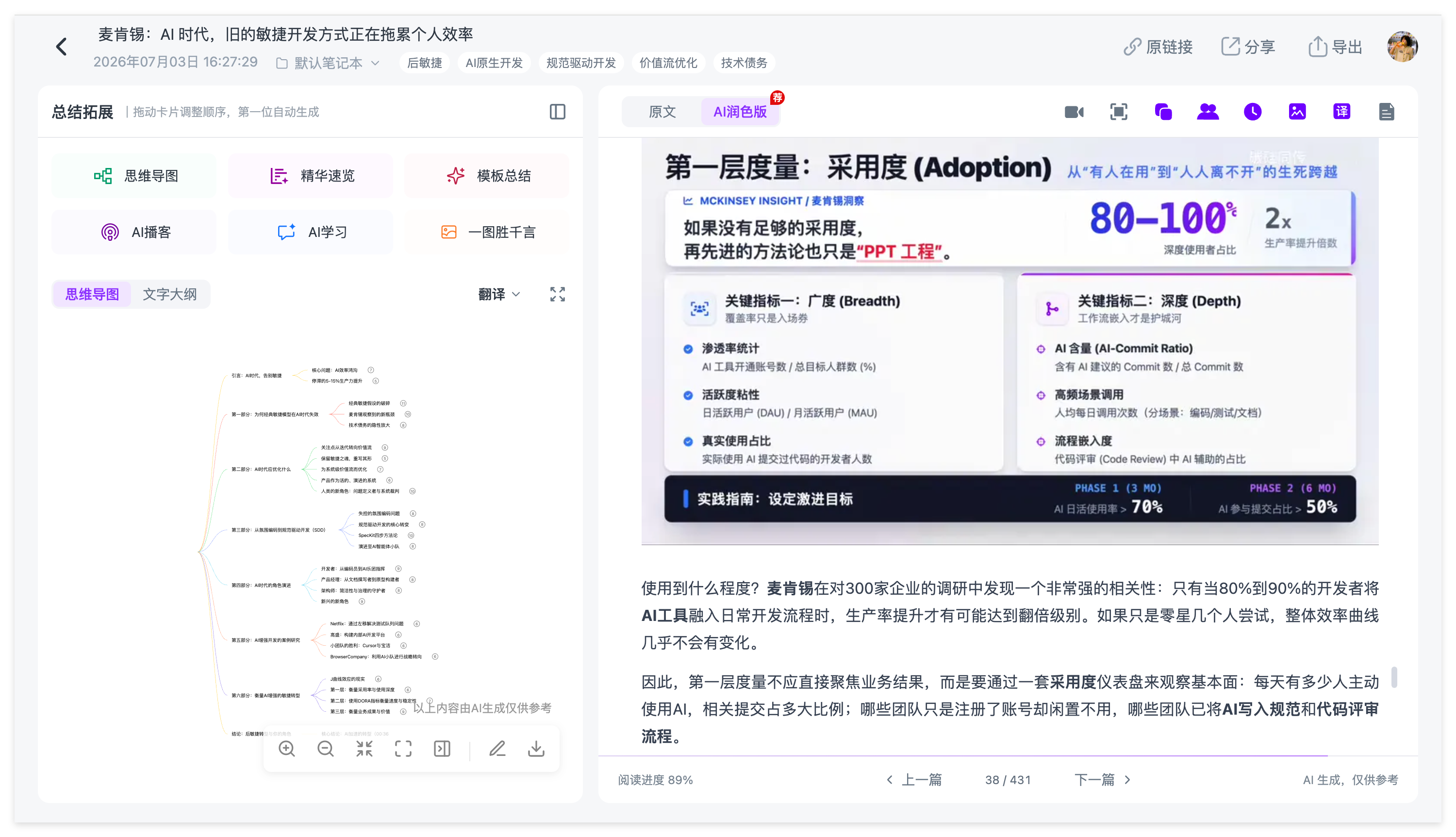Screen dimensions: 1456x837
Task: Toggle the mind map side panel icon
Action: 442,749
